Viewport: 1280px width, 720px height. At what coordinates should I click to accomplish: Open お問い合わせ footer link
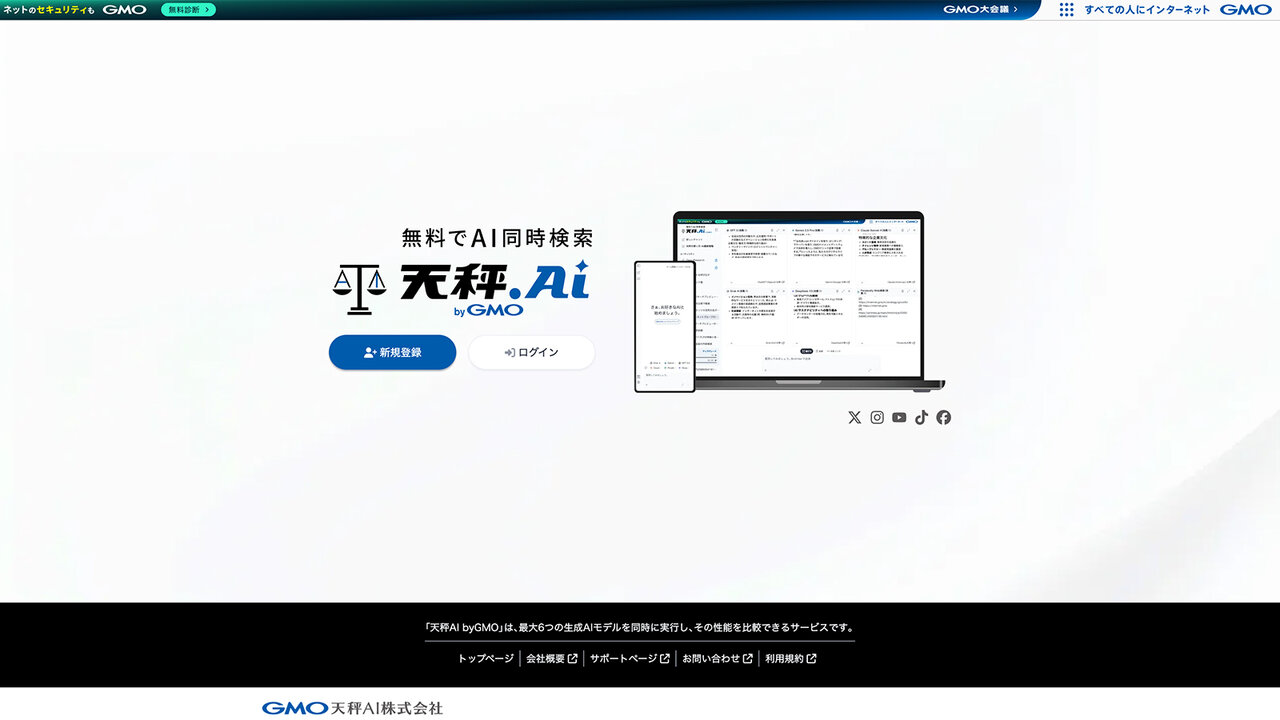pos(717,658)
